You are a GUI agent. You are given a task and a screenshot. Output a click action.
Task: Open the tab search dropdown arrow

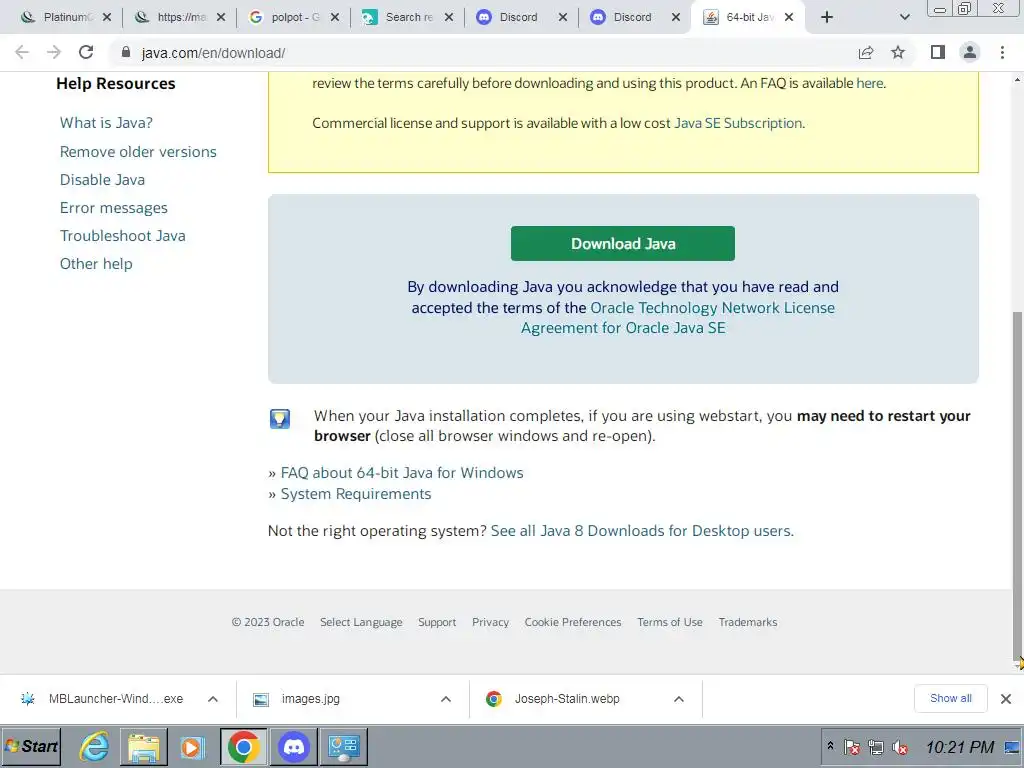(x=904, y=17)
